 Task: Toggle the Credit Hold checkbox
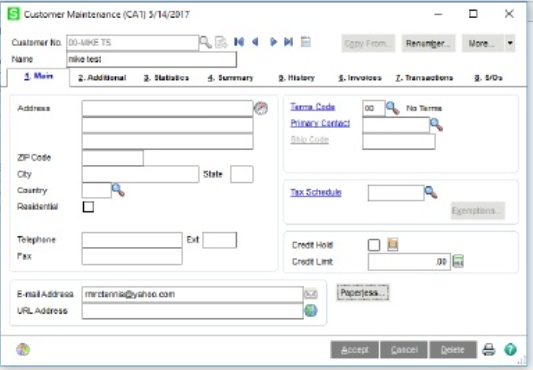374,245
